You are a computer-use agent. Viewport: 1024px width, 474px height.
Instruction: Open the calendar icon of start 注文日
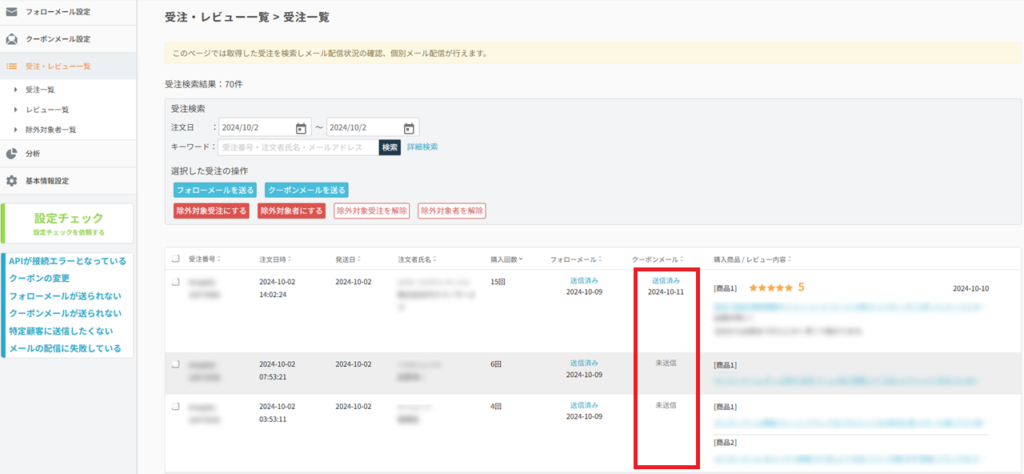coord(301,128)
